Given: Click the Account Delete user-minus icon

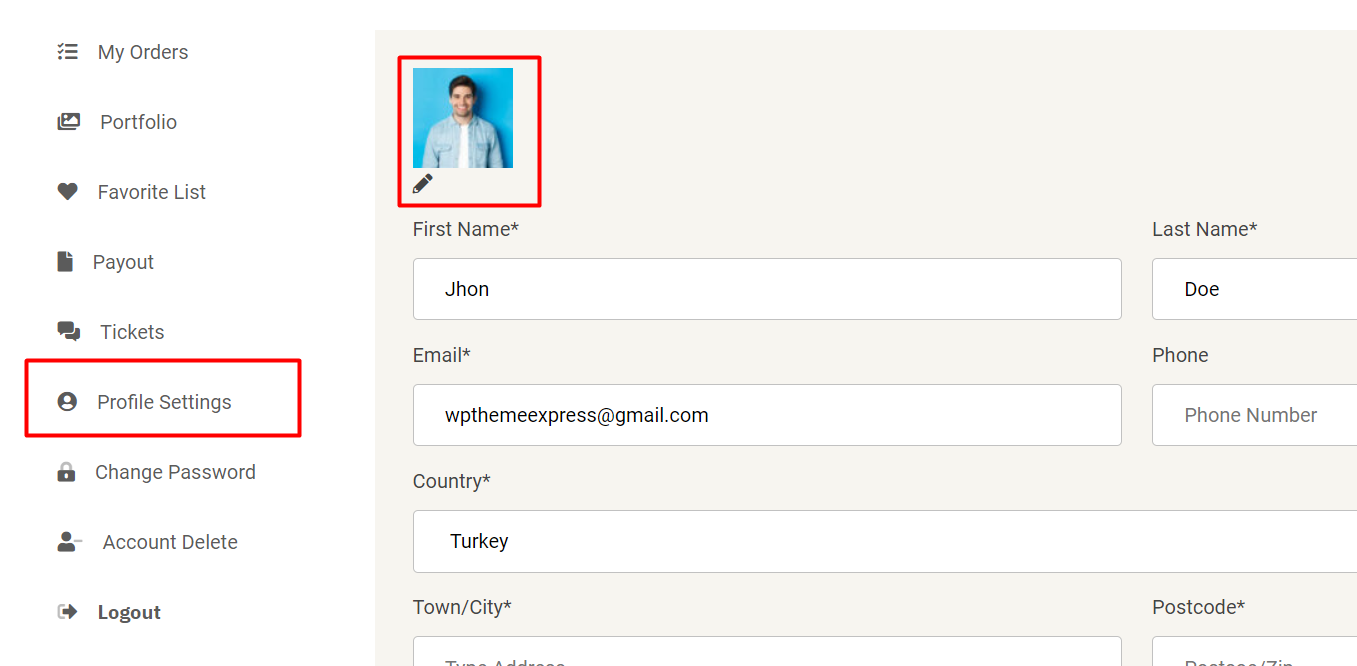Looking at the screenshot, I should tap(70, 542).
